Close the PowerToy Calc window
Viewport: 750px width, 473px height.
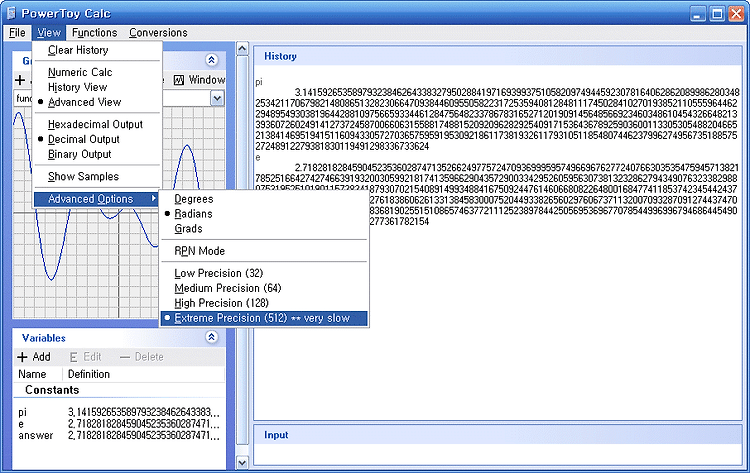[736, 13]
